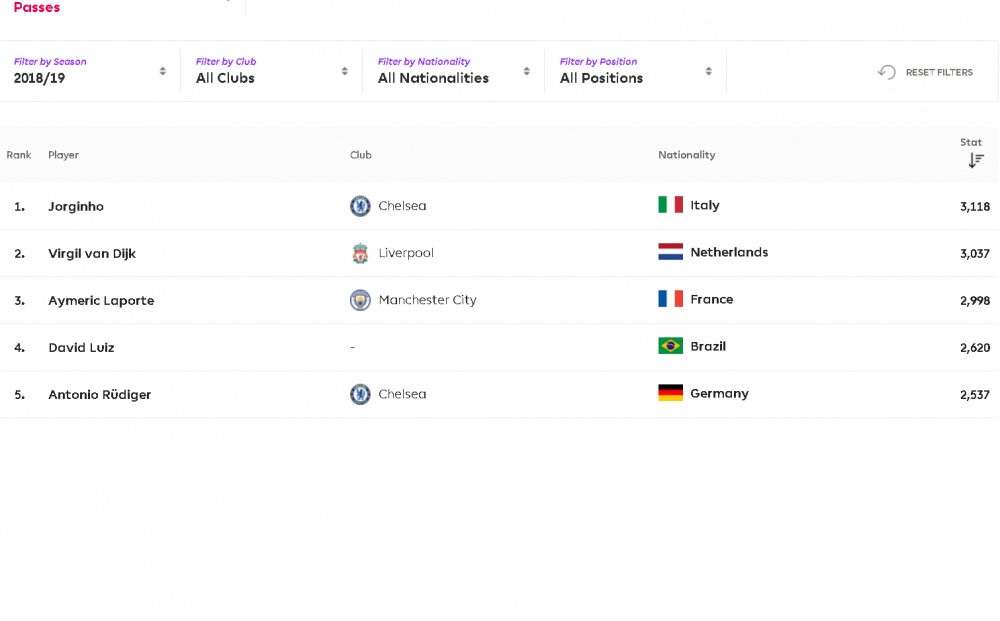Click the France flag icon

(x=670, y=299)
